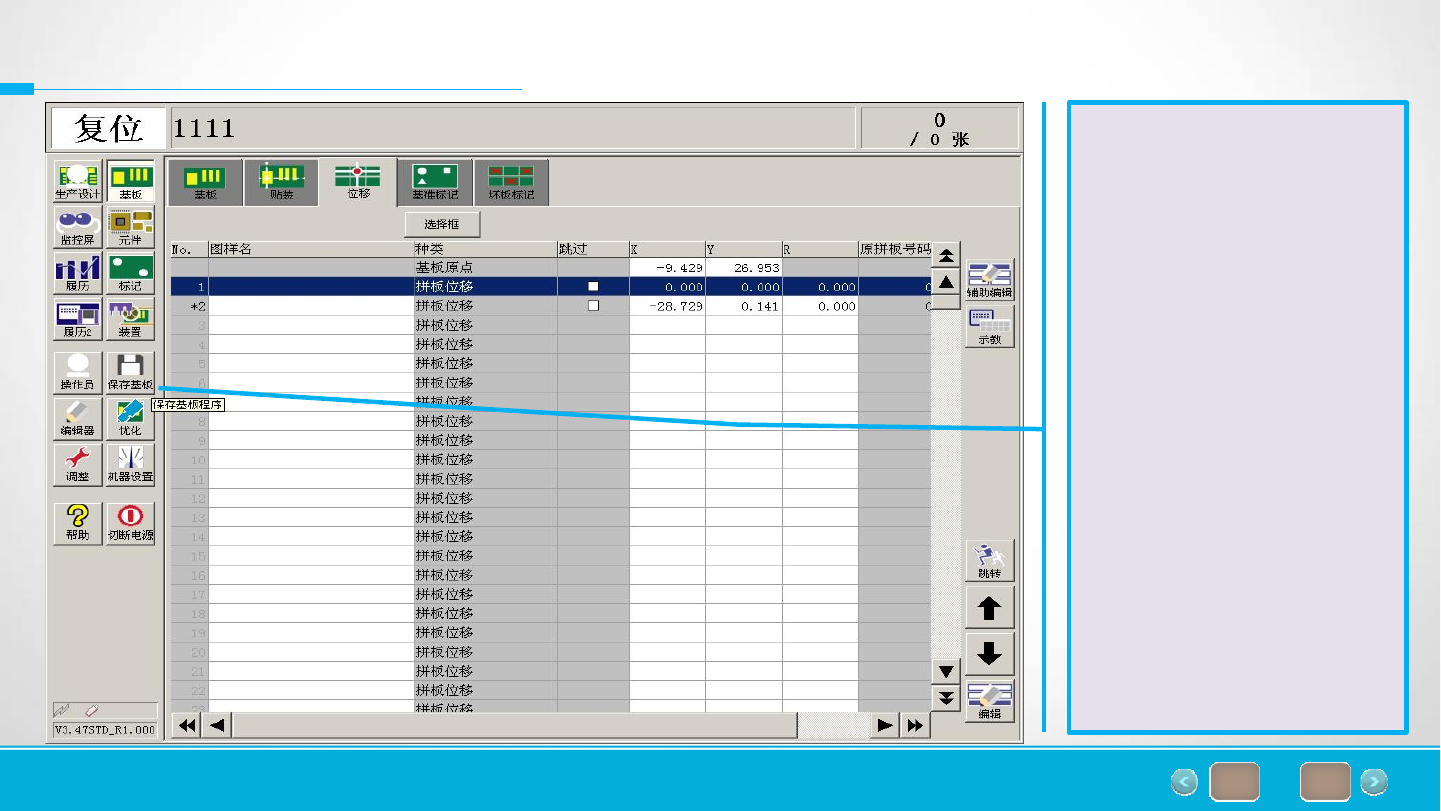Viewport: 1441px width, 811px height.
Task: Open the 帮助 help icon
Action: point(77,522)
